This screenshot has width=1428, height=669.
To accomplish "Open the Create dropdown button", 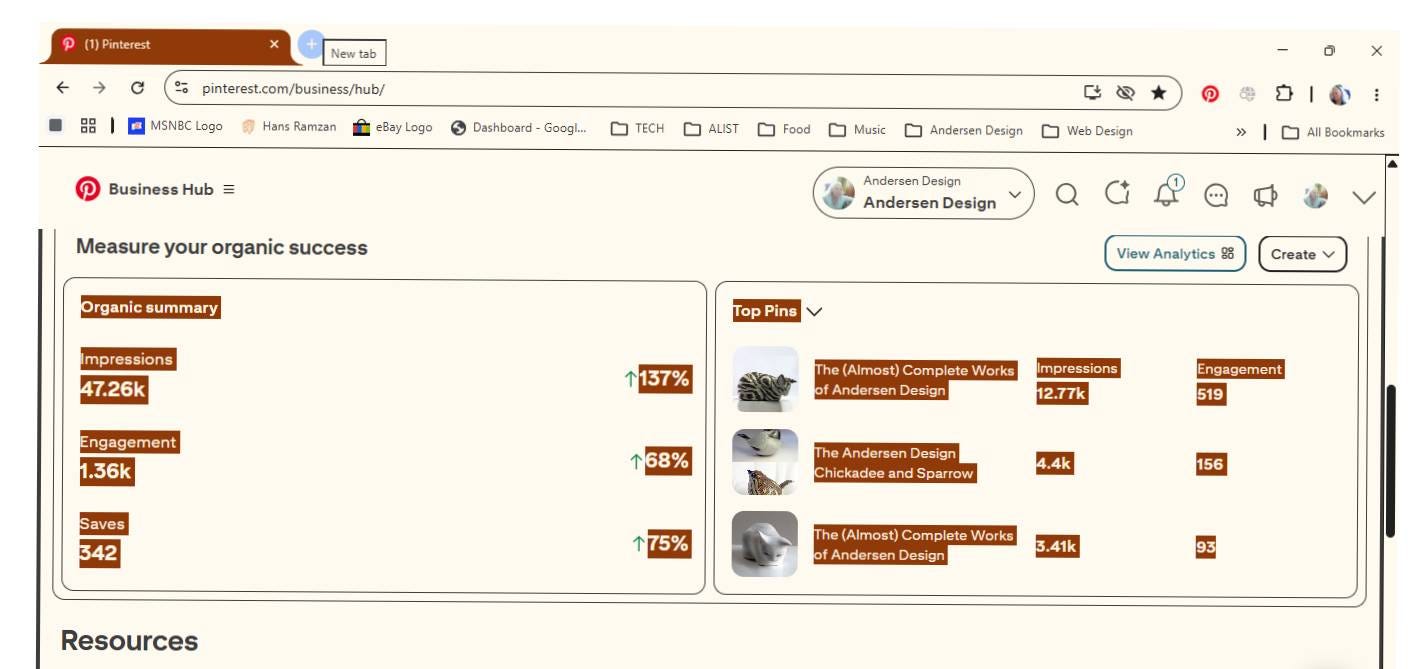I will point(1302,254).
